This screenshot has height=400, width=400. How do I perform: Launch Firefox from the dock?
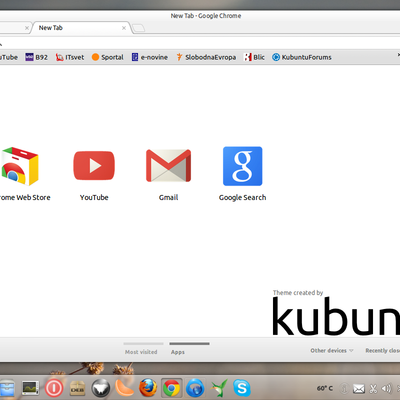(148, 388)
